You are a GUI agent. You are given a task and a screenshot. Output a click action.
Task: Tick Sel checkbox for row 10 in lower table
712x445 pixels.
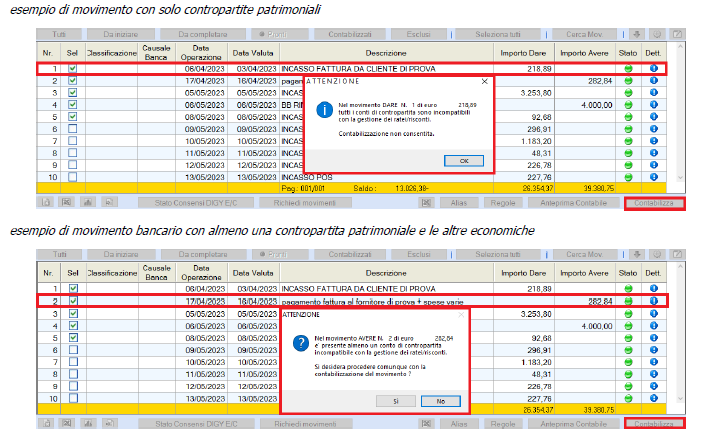(x=73, y=398)
